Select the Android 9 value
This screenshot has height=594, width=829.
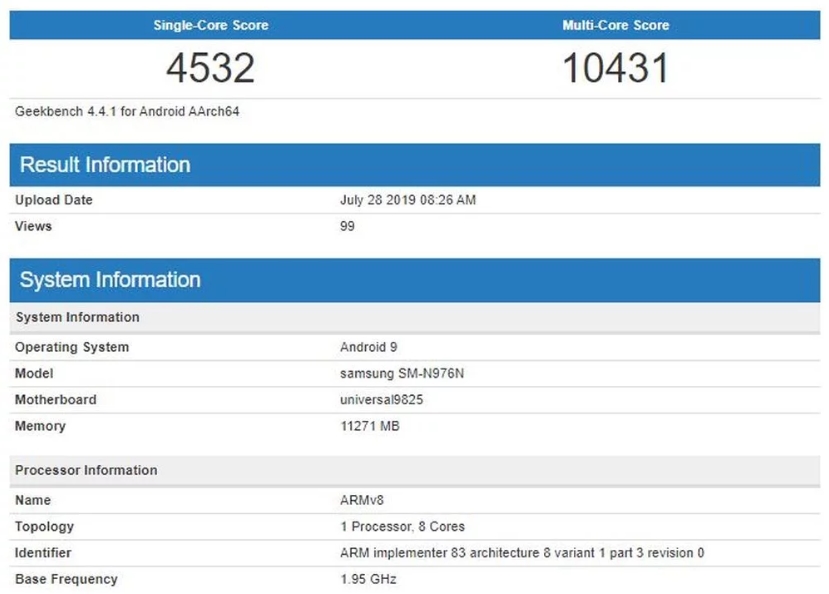[369, 347]
